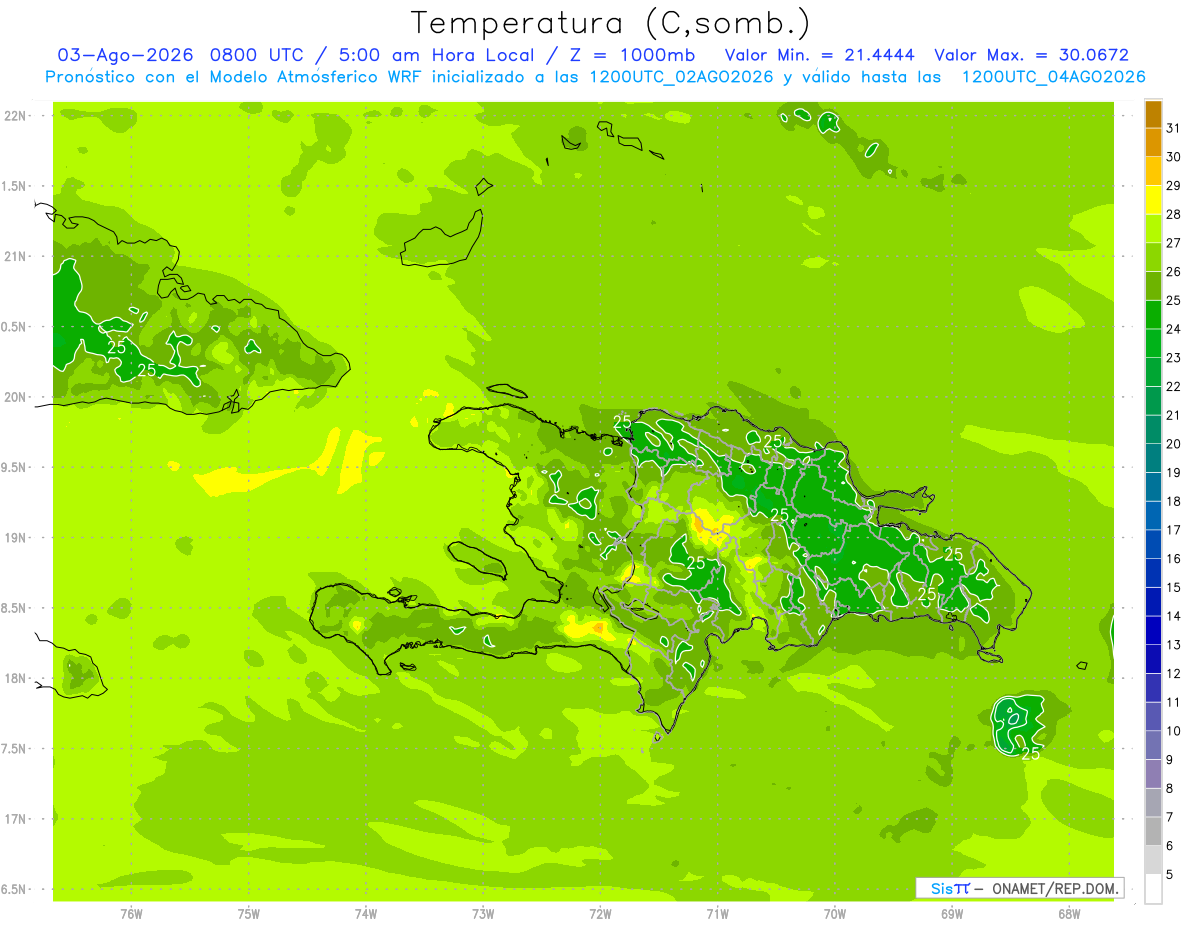Click the legend value "20"
The width and height of the screenshot is (1200, 927).
click(1174, 444)
